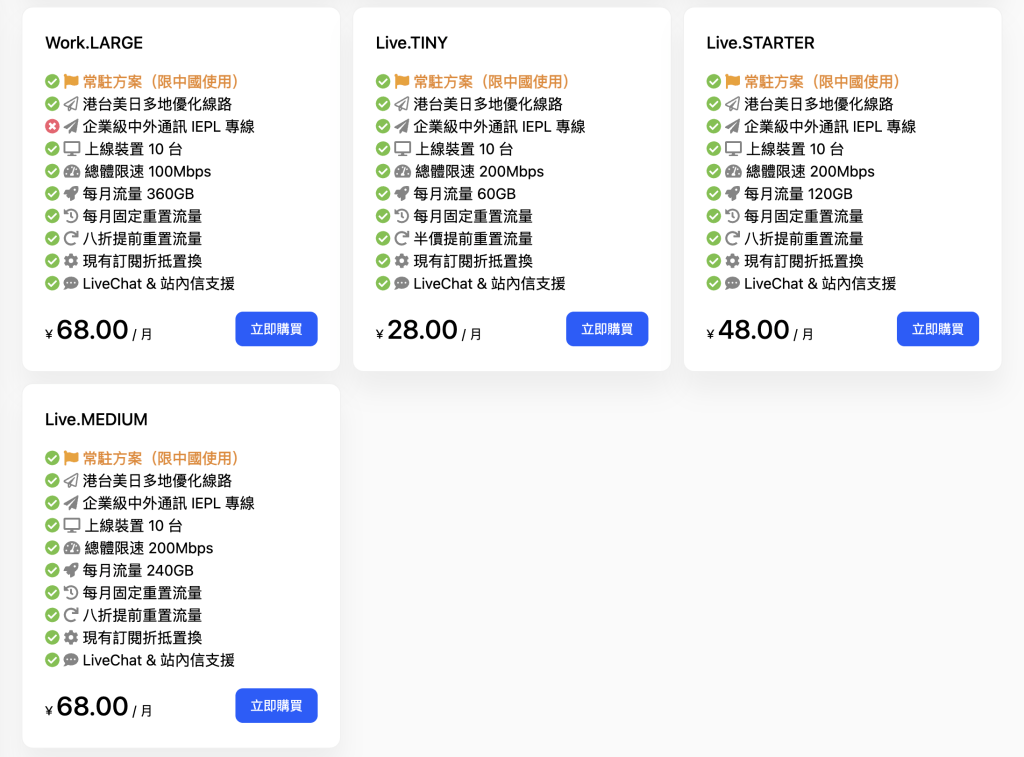Click the history clock icon in Live.STARTER
The width and height of the screenshot is (1024, 757).
tap(732, 216)
